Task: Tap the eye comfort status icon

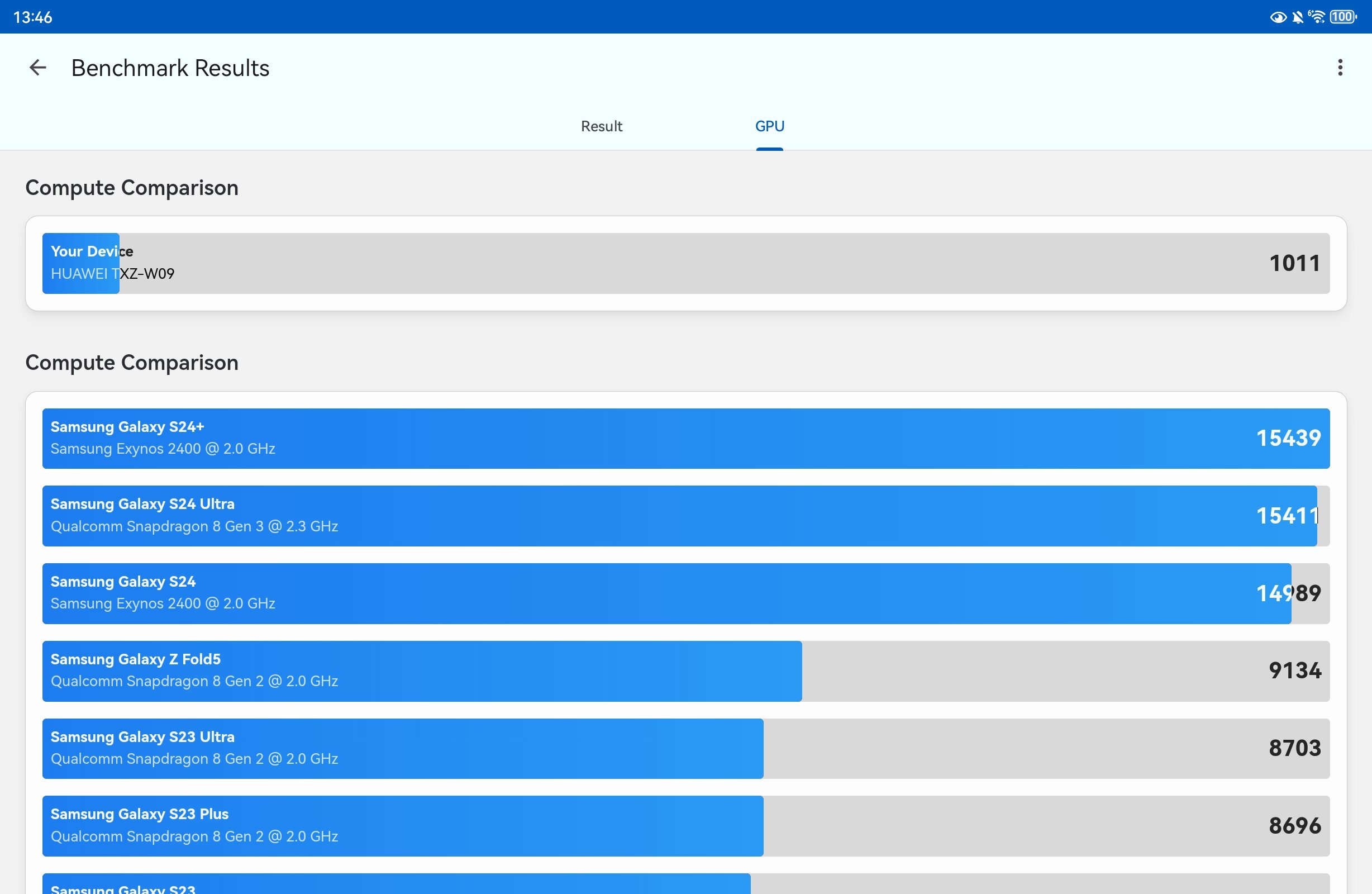Action: click(x=1278, y=17)
